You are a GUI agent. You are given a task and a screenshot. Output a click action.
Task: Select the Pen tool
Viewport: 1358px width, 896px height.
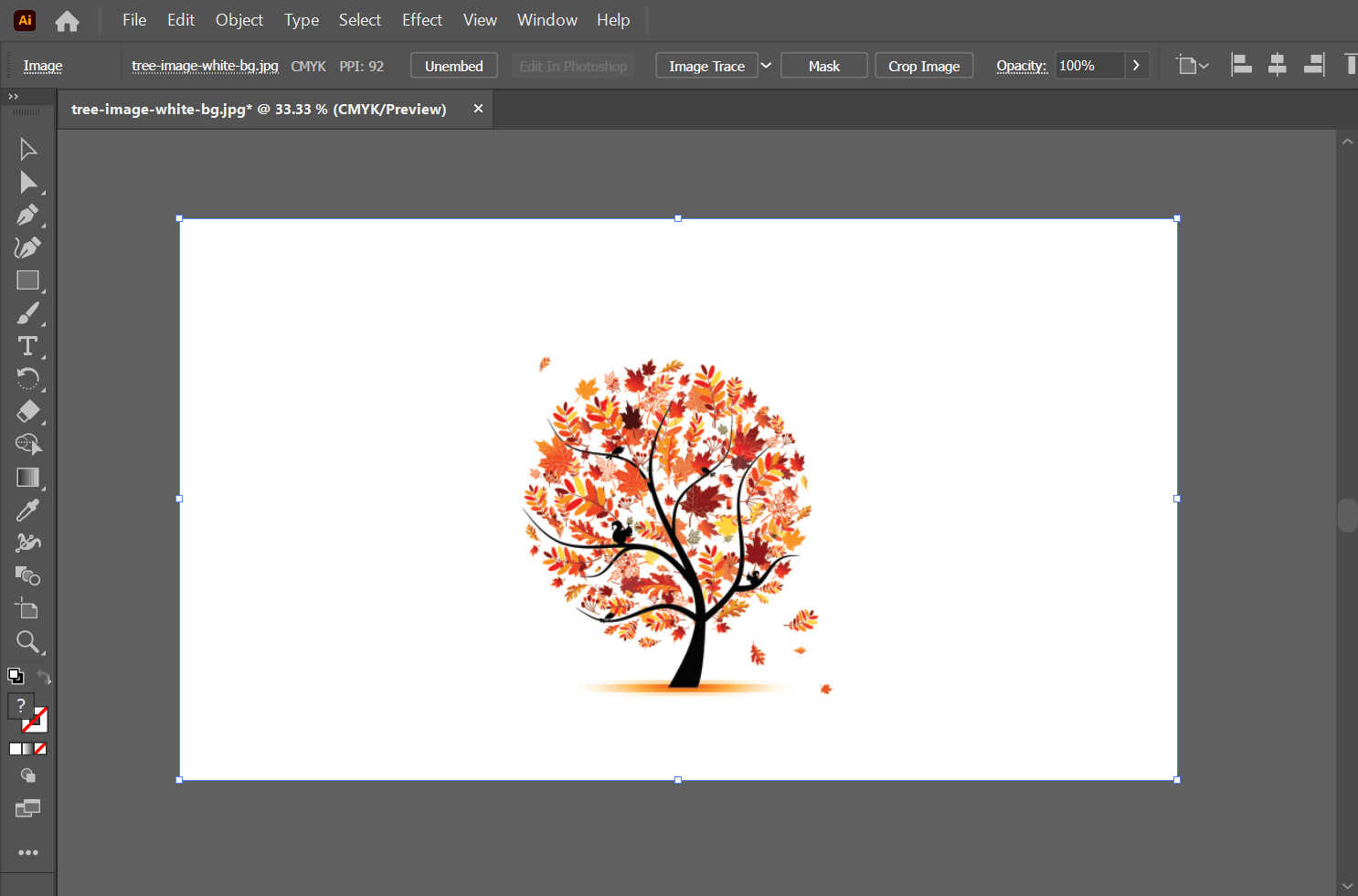tap(27, 216)
